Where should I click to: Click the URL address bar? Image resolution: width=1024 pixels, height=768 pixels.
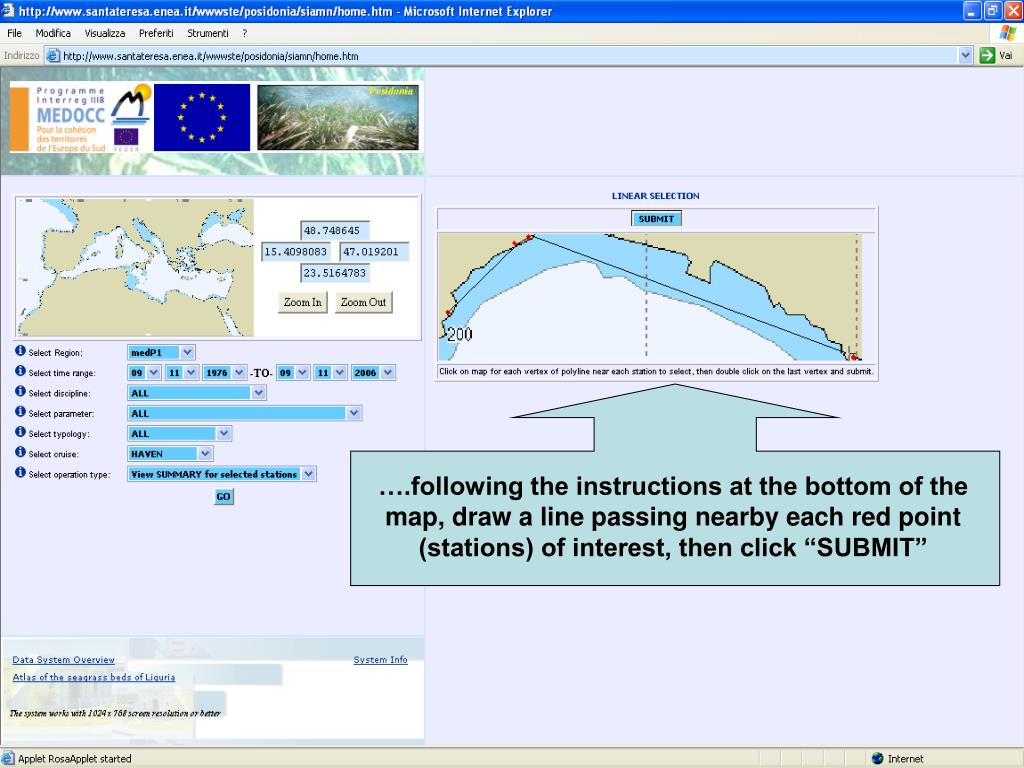pos(509,56)
